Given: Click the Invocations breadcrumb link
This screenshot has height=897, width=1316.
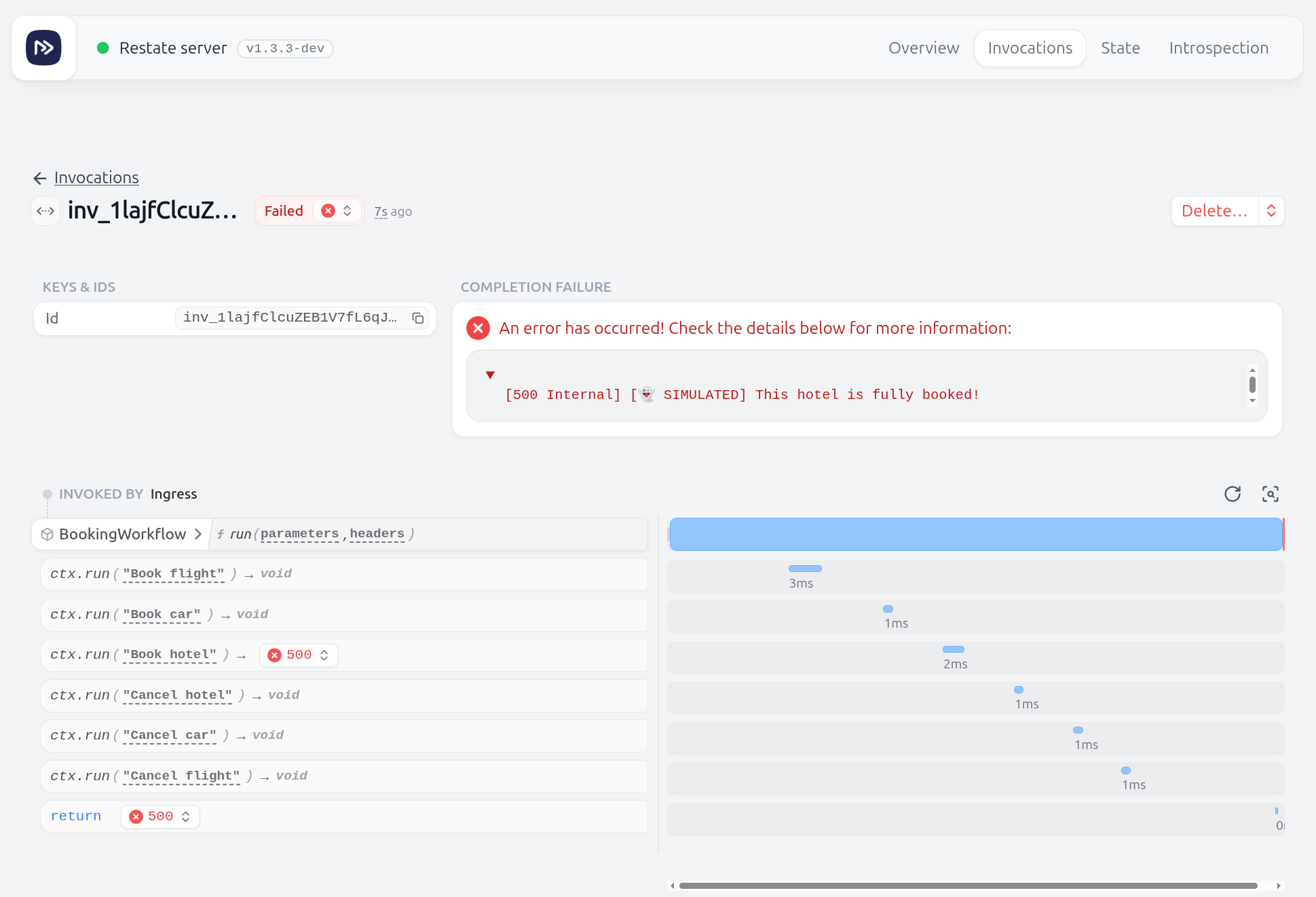Looking at the screenshot, I should pos(96,178).
